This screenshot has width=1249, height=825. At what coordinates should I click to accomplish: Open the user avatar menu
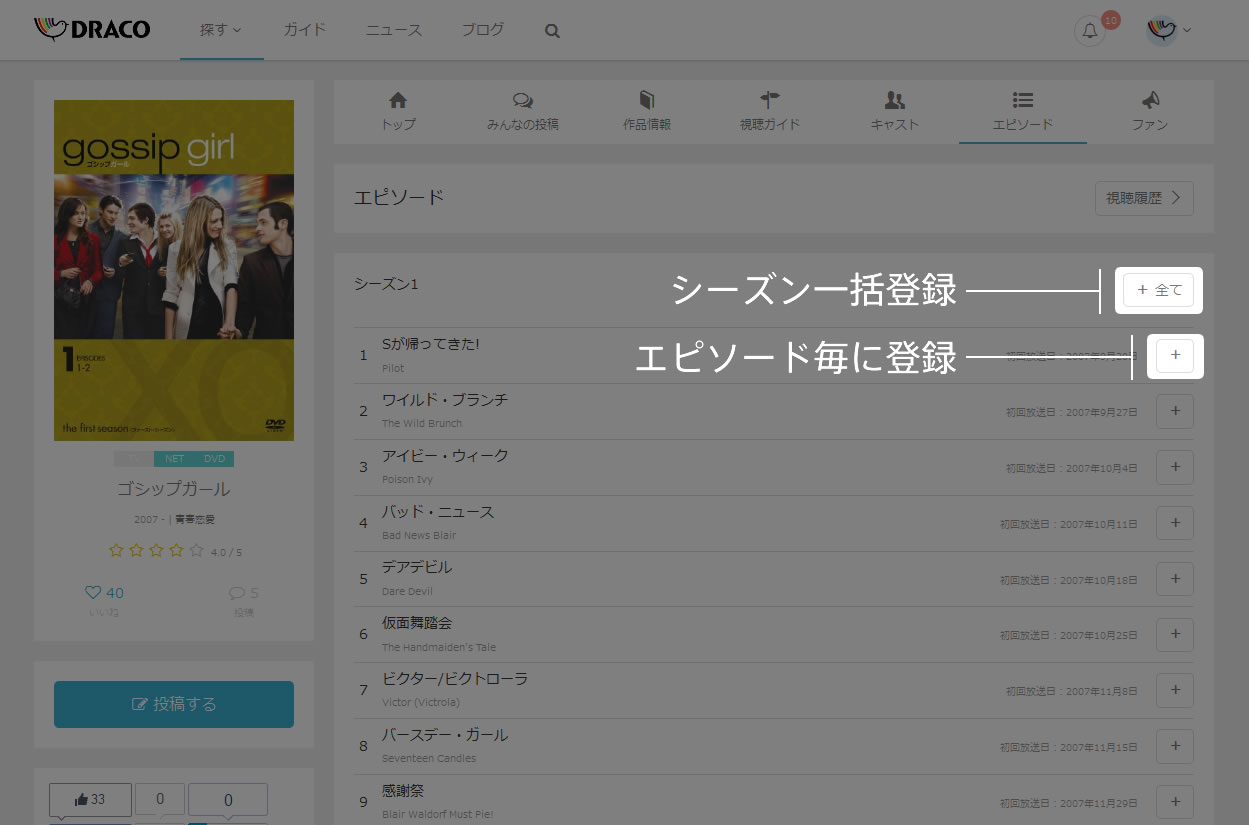pos(1168,31)
